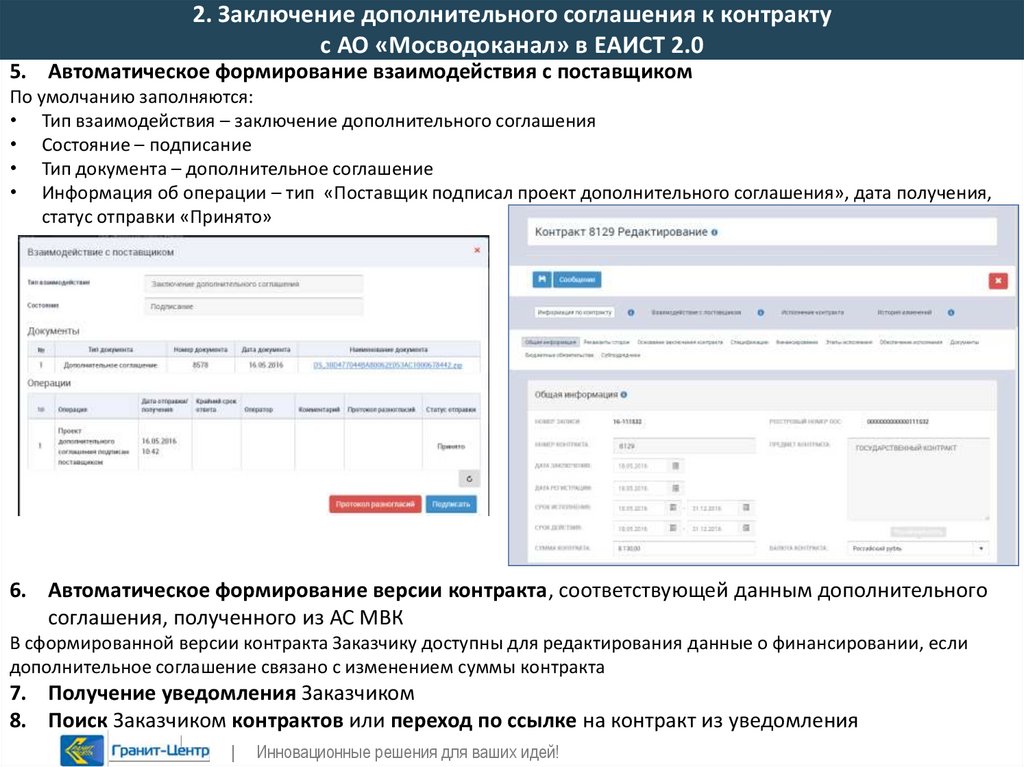Viewport: 1024px width, 767px height.
Task: Select the Бюджетные обязательства sub-tab
Action: coord(560,355)
